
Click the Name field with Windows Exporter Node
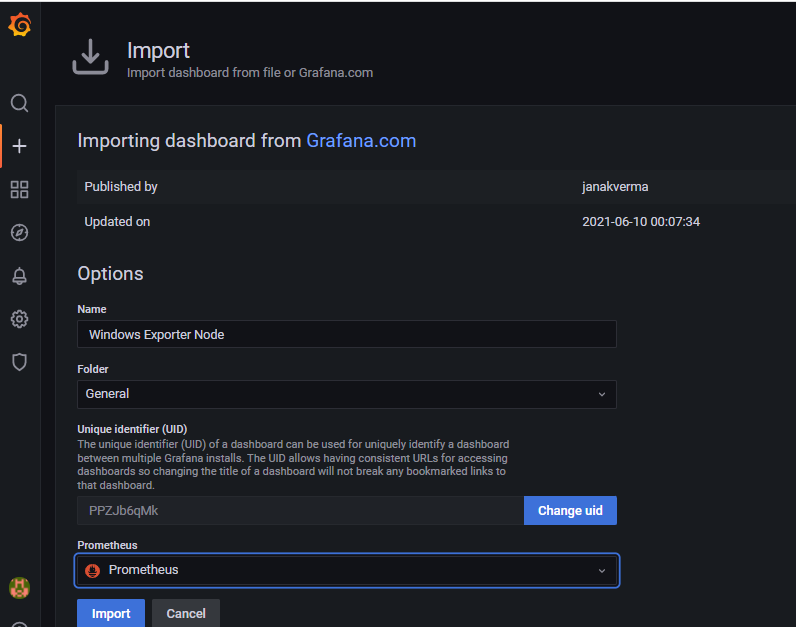click(347, 334)
